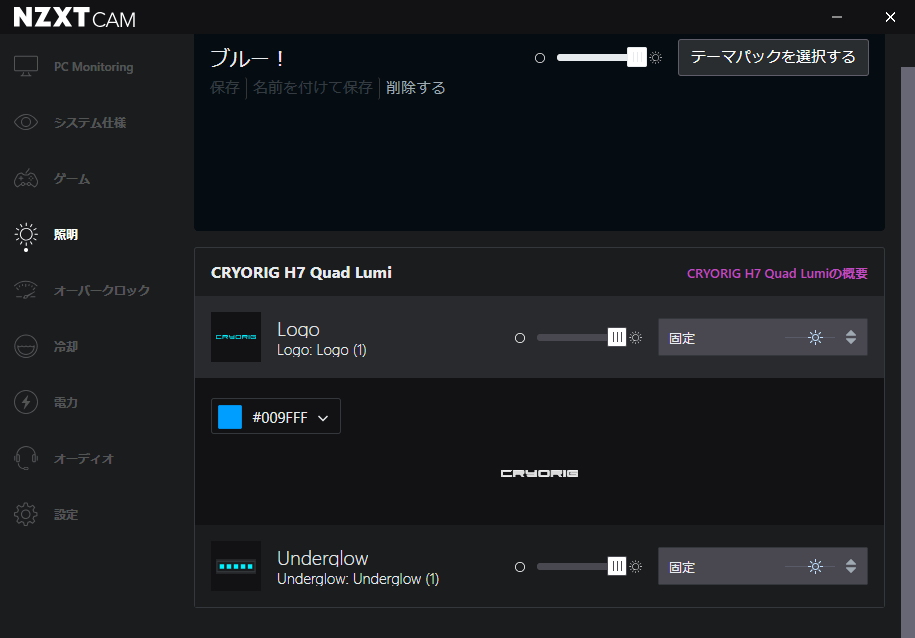915x638 pixels.
Task: Open the Underglow lighting mode 固定 dropdown
Action: (763, 566)
